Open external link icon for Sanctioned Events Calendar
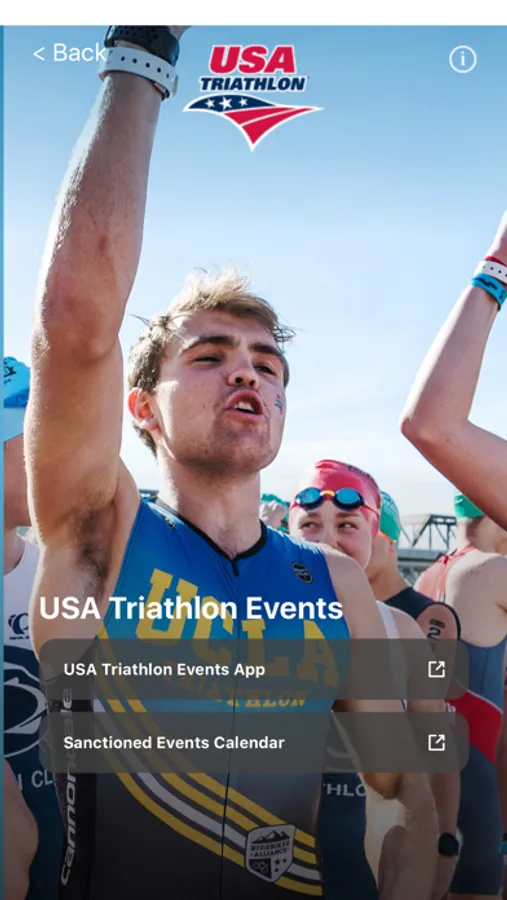Screen dimensions: 507x900 pos(436,742)
